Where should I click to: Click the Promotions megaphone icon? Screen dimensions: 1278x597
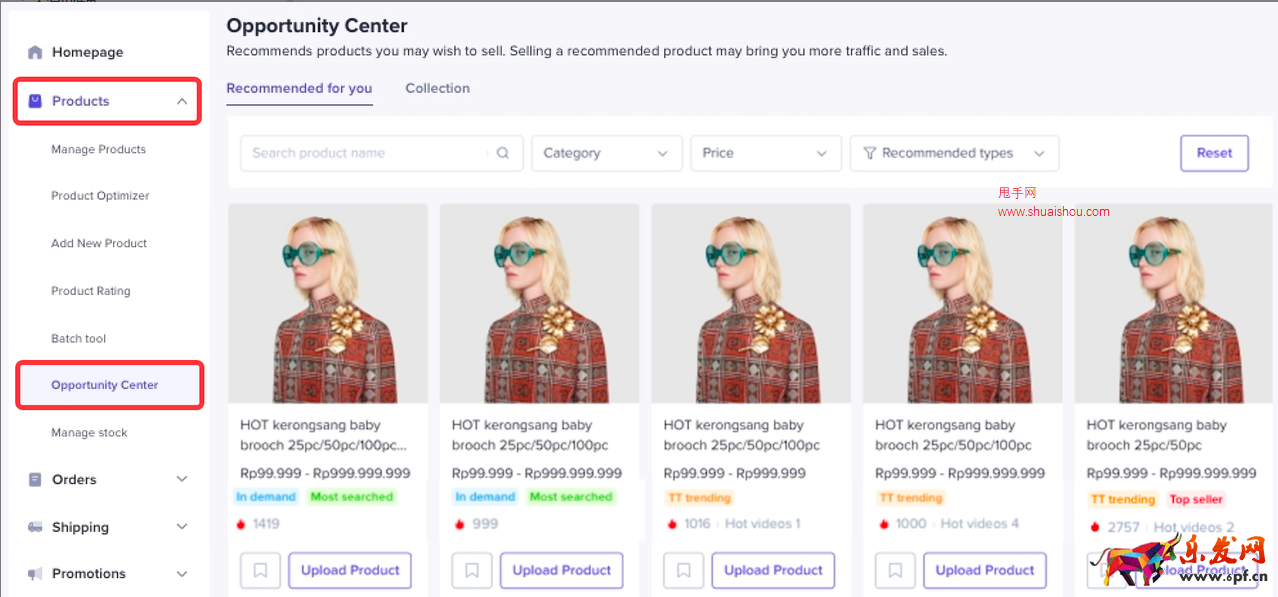click(35, 574)
